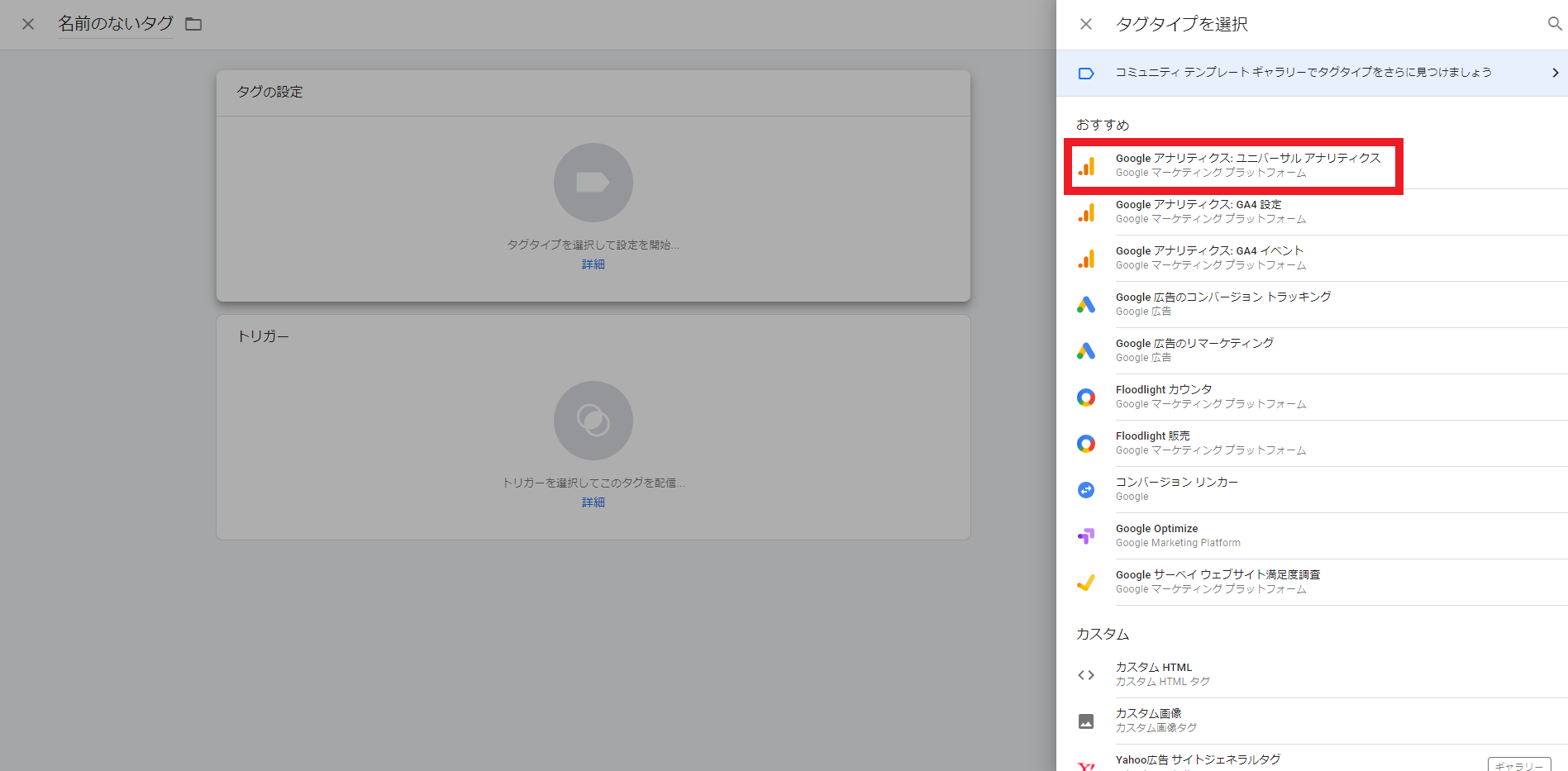
Task: Open 詳細 link under トリガー
Action: click(x=593, y=502)
